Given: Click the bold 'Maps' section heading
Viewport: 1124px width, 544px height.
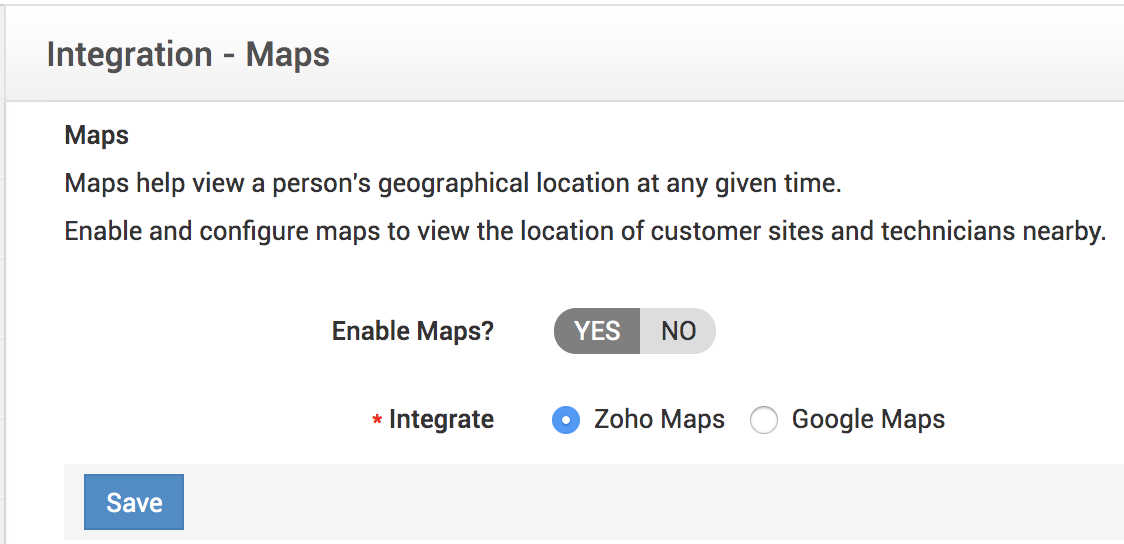Looking at the screenshot, I should point(97,134).
